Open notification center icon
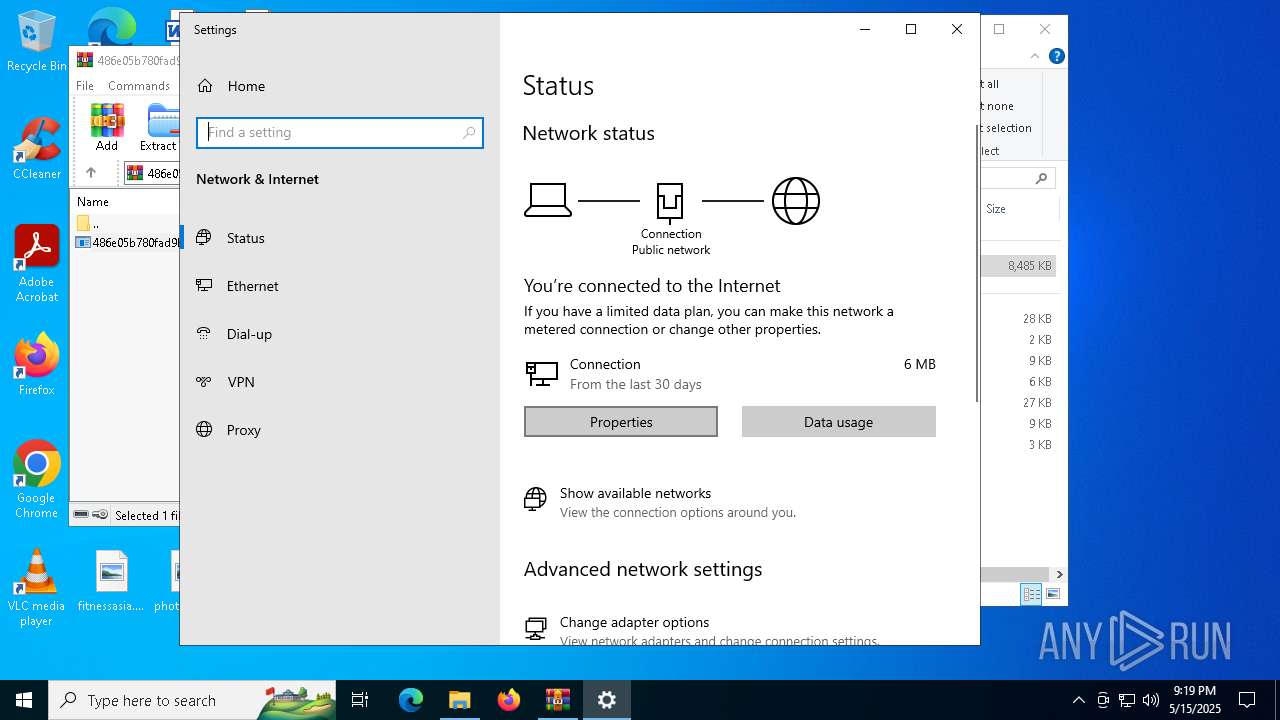The image size is (1280, 720). tap(1247, 700)
